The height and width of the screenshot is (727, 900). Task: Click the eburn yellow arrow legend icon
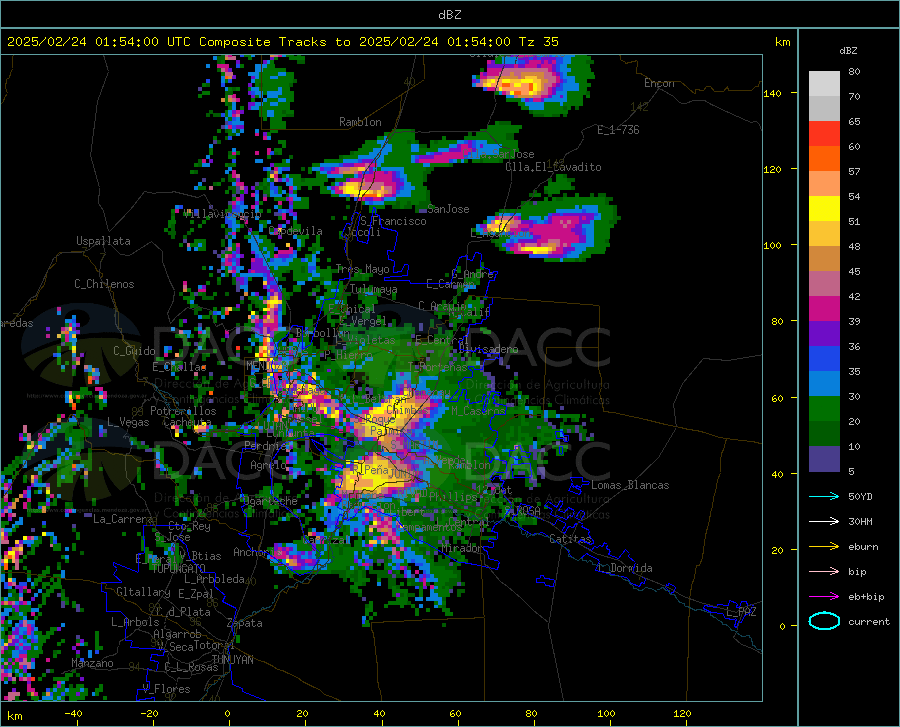[x=824, y=546]
